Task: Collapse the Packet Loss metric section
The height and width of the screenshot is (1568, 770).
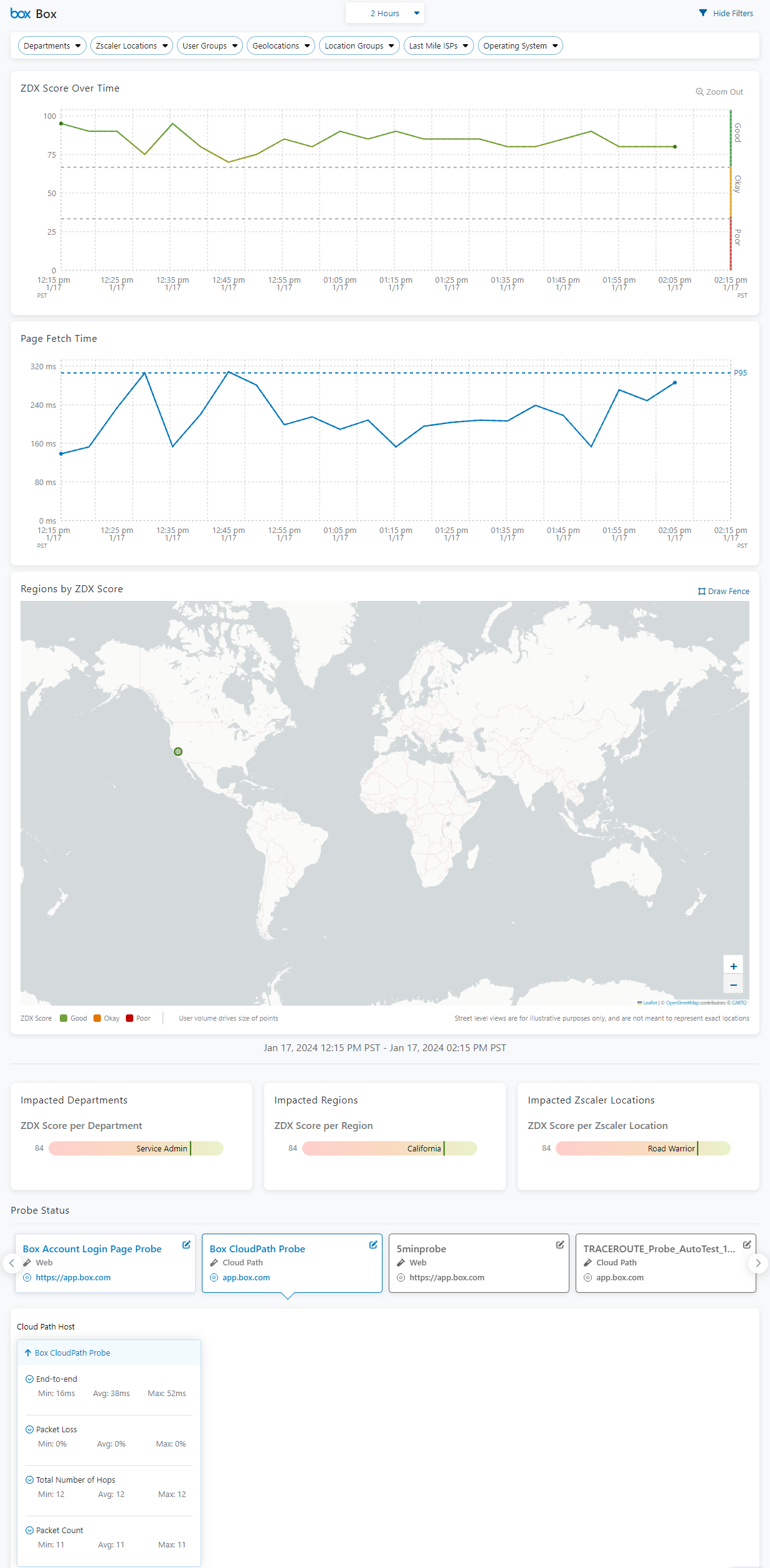Action: coord(29,1430)
